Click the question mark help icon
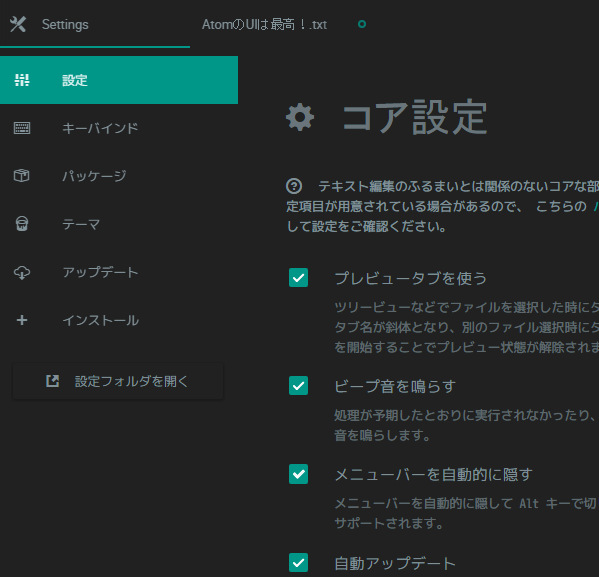Screen dimensions: 599x577 pos(294,186)
